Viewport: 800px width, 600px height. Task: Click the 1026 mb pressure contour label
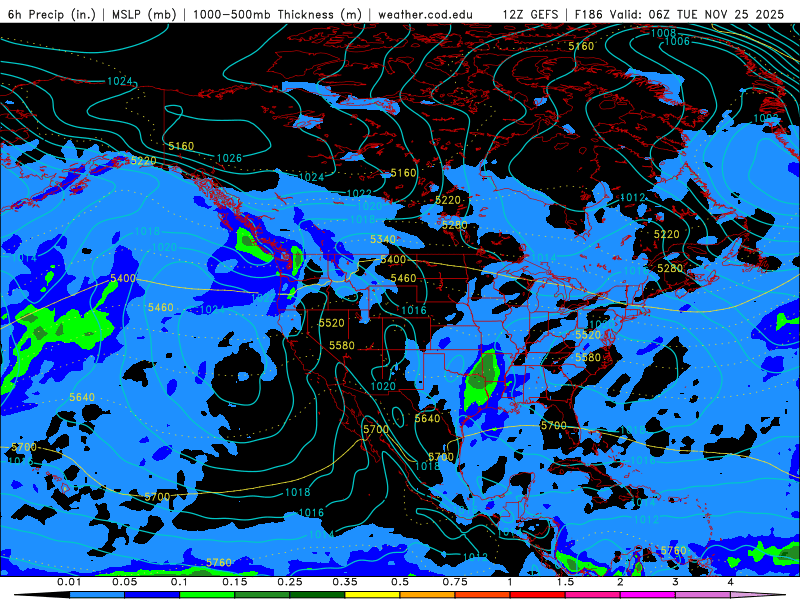(229, 158)
